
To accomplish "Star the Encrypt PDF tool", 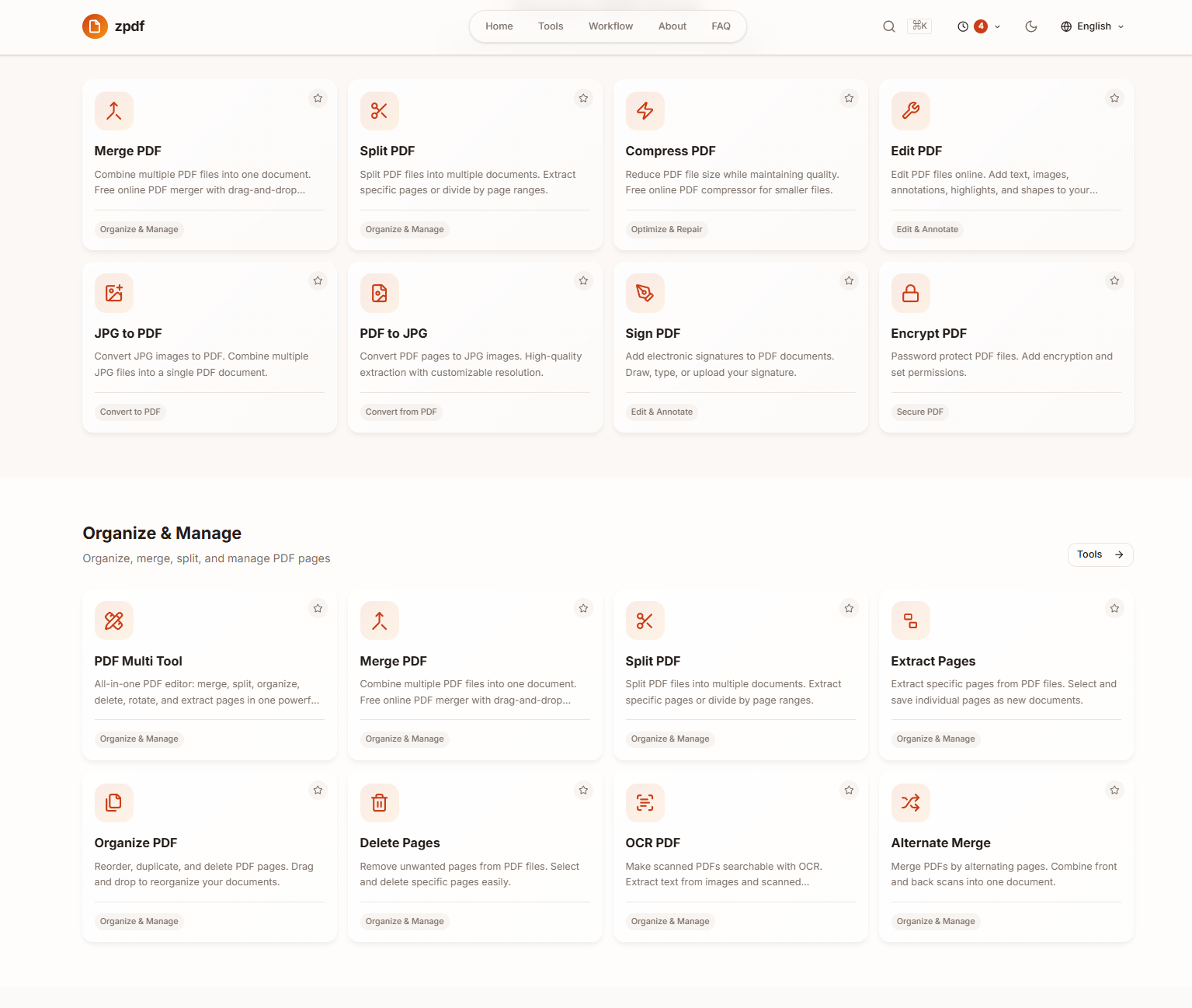I will coord(1114,280).
